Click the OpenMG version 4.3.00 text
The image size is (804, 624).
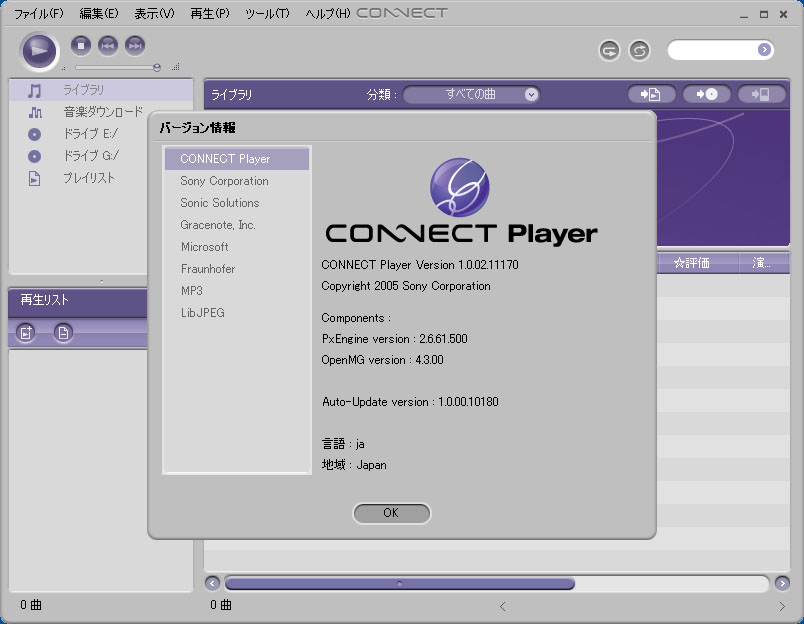[x=383, y=360]
